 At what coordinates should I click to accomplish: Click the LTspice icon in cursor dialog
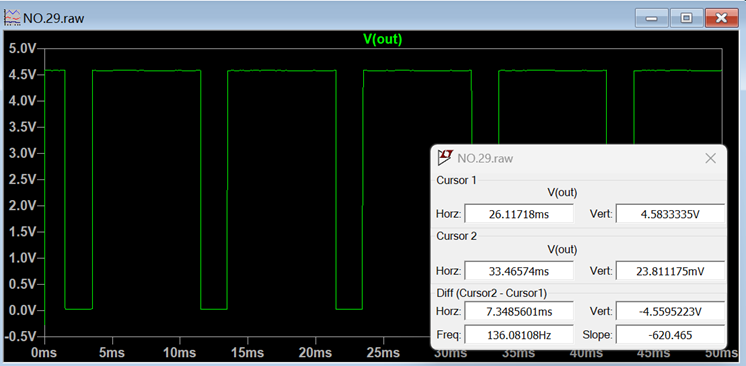[x=445, y=158]
